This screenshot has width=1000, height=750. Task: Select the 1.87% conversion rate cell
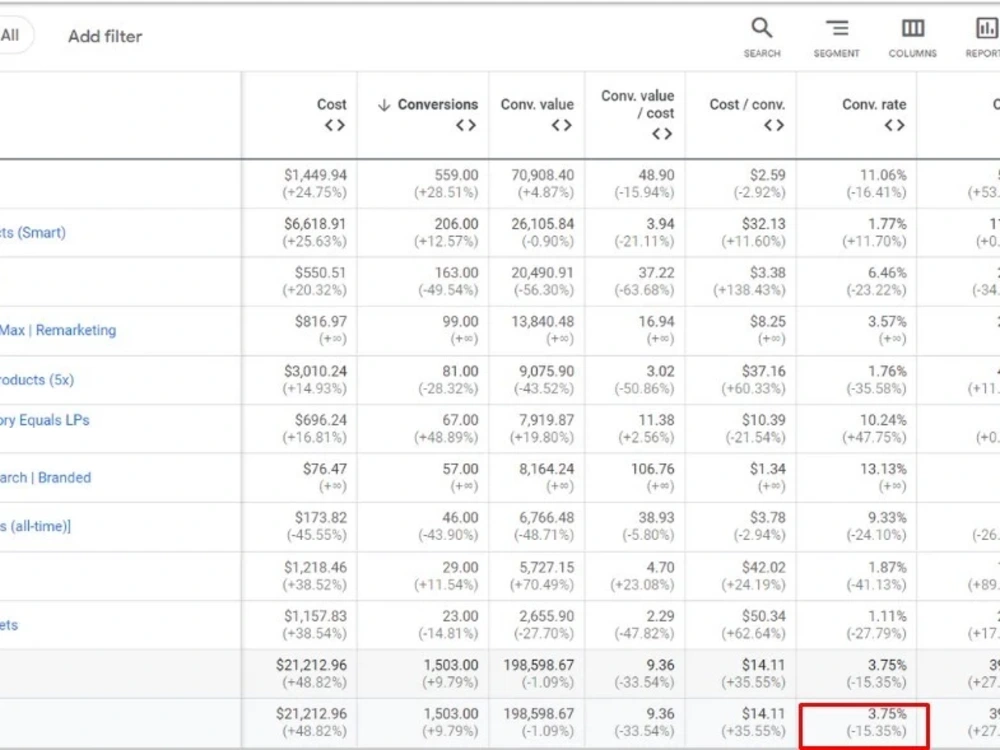coord(857,576)
